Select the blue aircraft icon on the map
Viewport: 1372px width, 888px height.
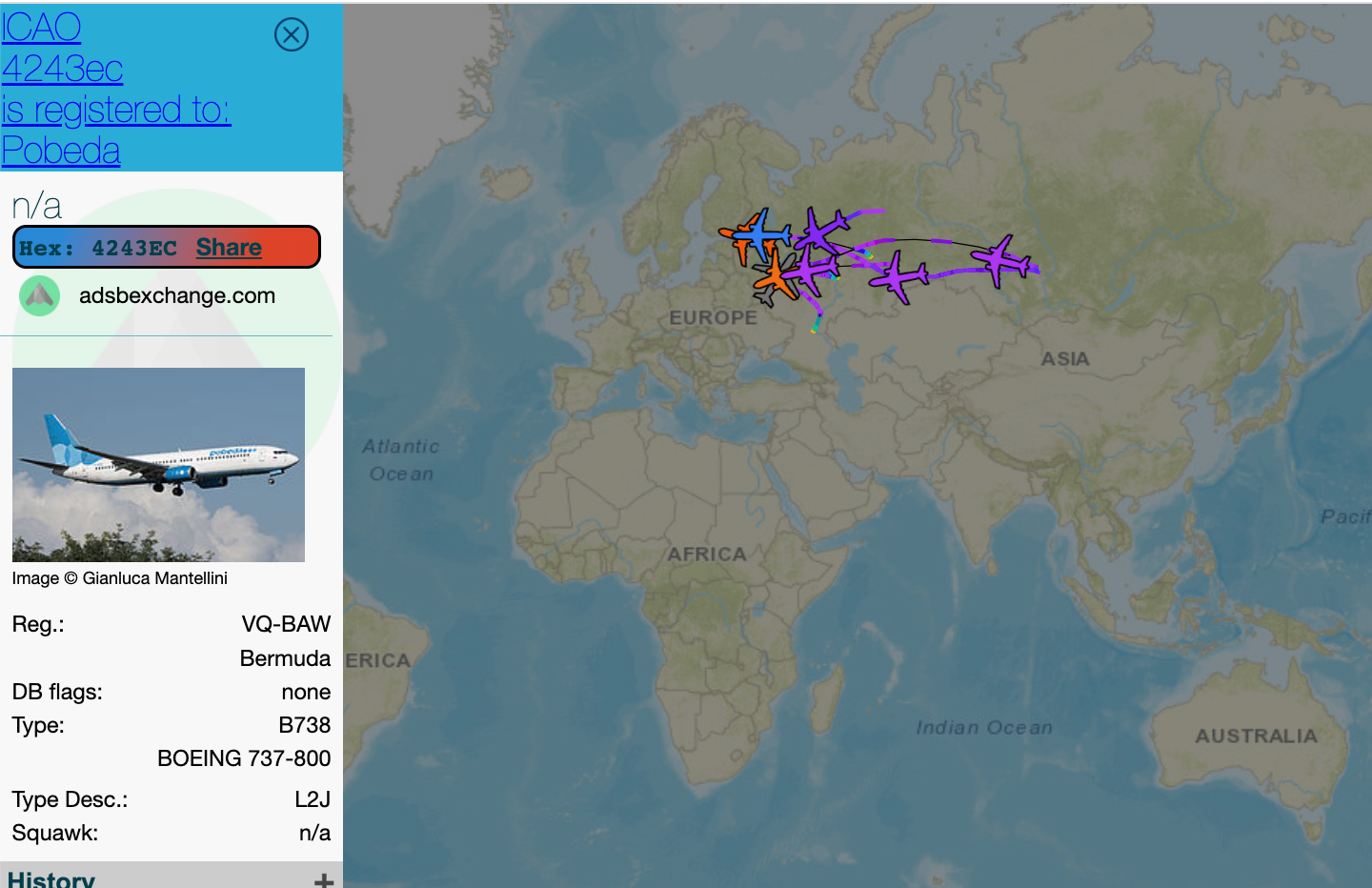760,234
